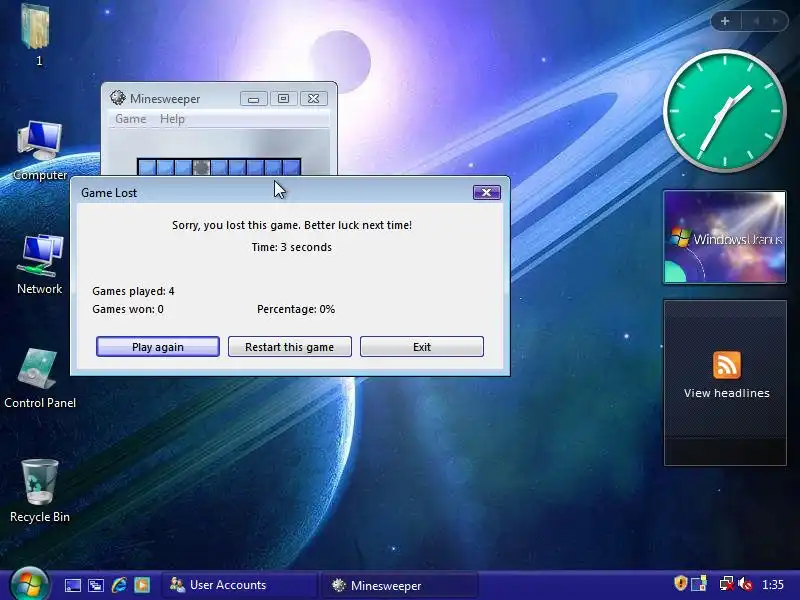Minimize the Minesweeper window
Image resolution: width=800 pixels, height=600 pixels.
[x=254, y=98]
